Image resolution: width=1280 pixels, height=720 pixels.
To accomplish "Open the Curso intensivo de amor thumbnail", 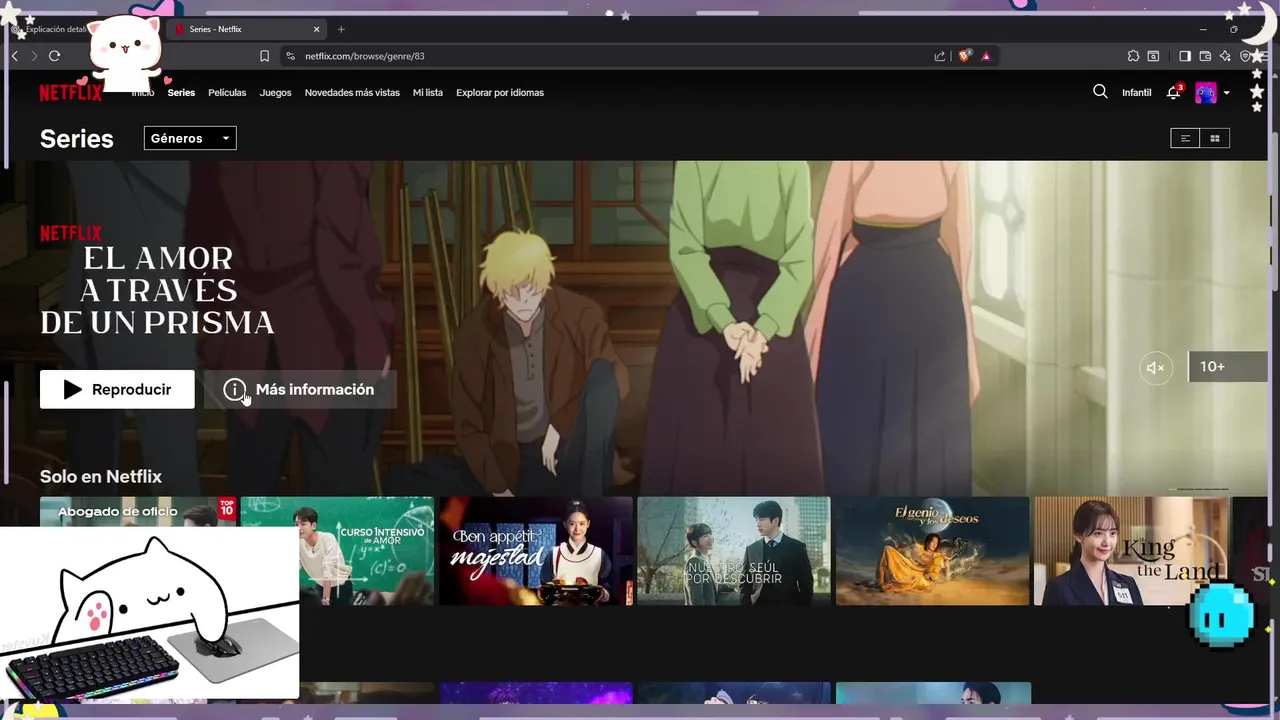I will 337,551.
